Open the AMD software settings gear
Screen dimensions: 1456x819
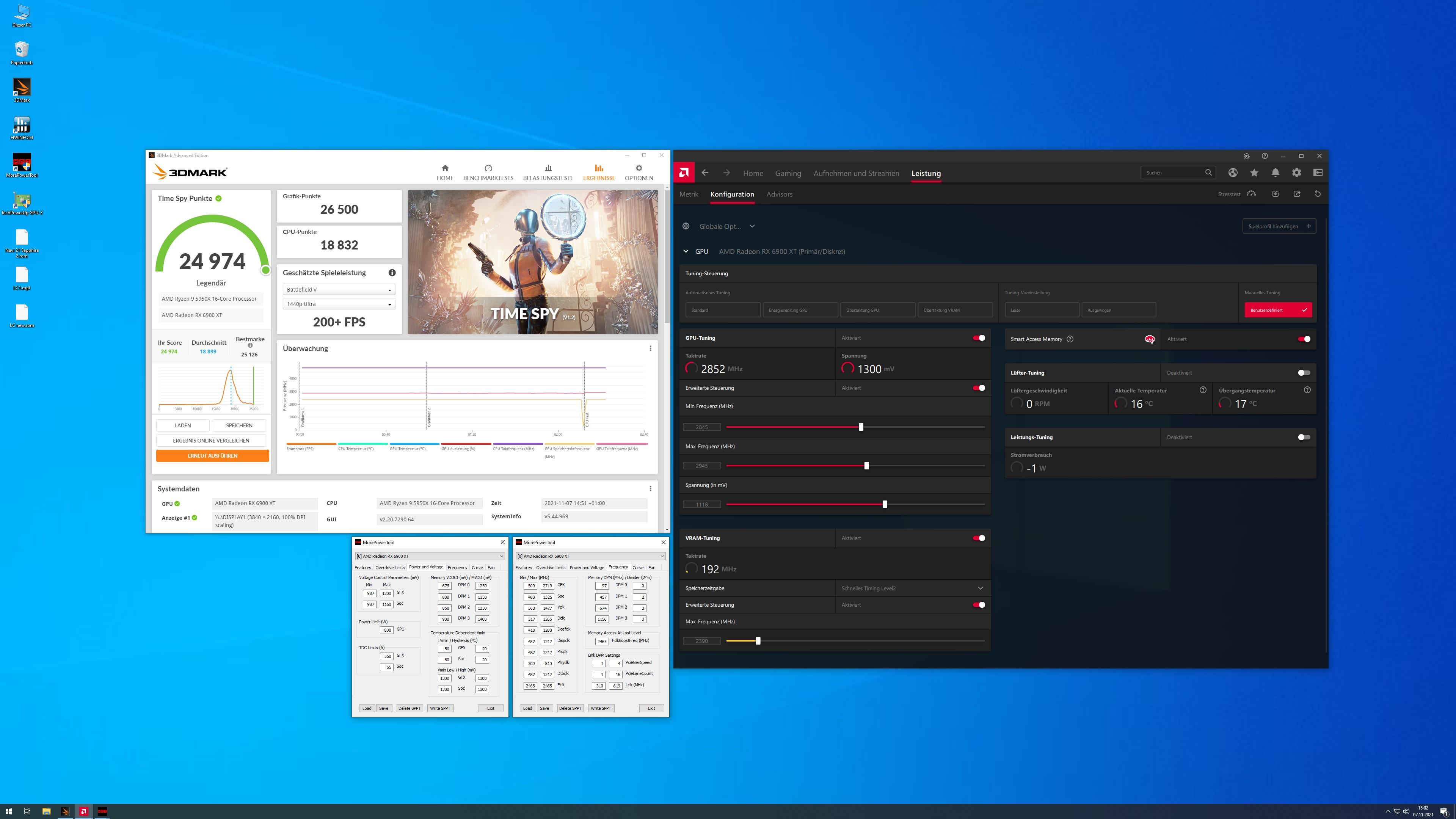1297,173
